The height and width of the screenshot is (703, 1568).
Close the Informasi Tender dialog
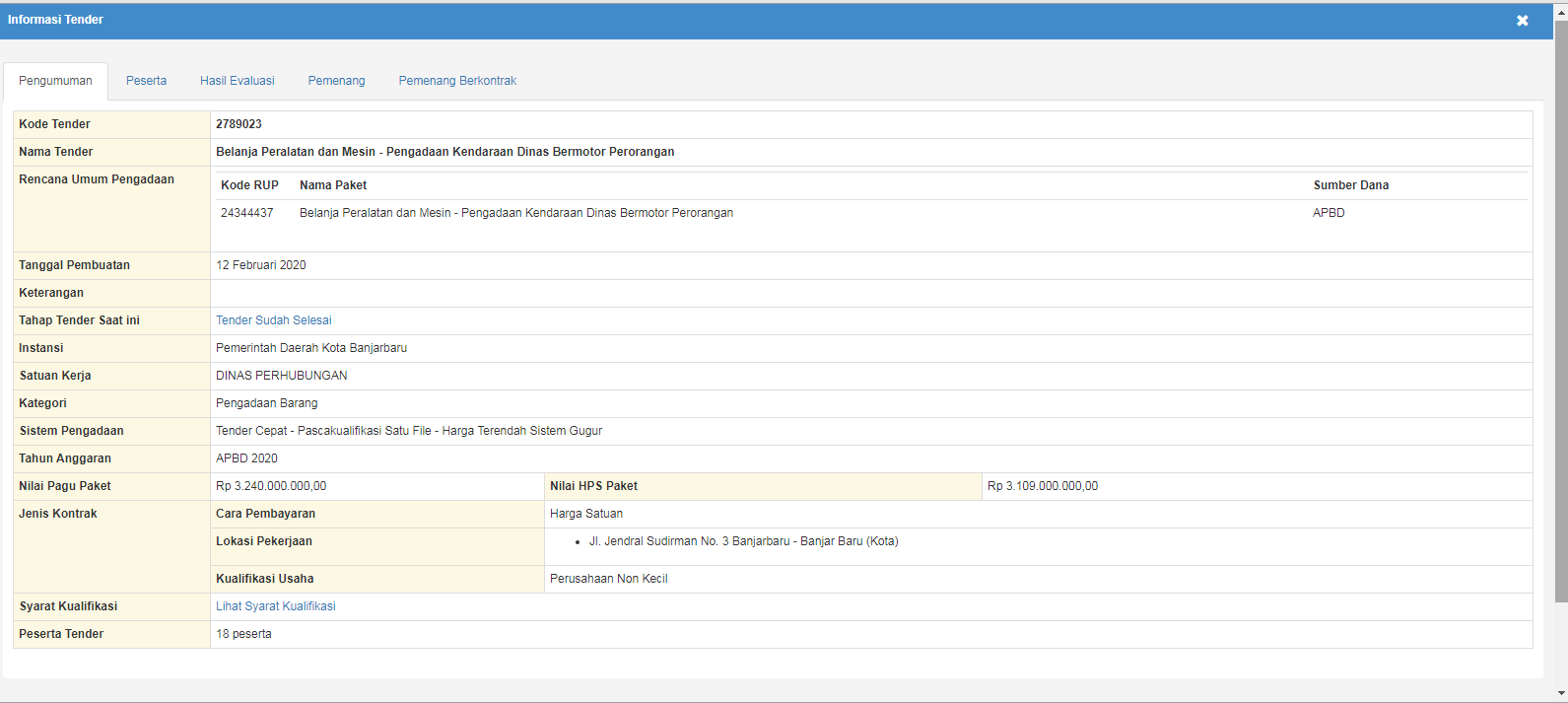click(x=1522, y=21)
